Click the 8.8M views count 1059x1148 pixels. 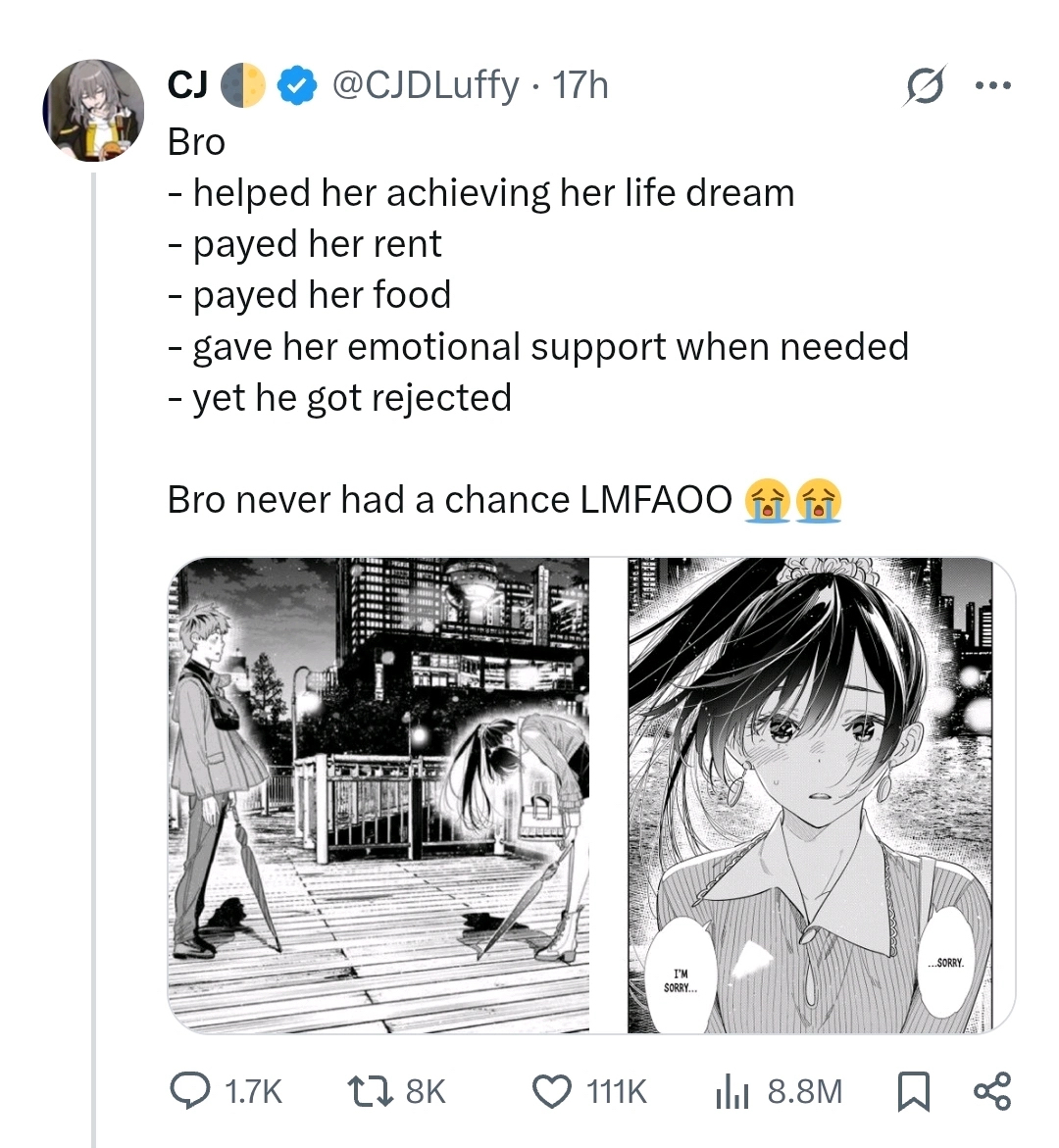point(805,1091)
